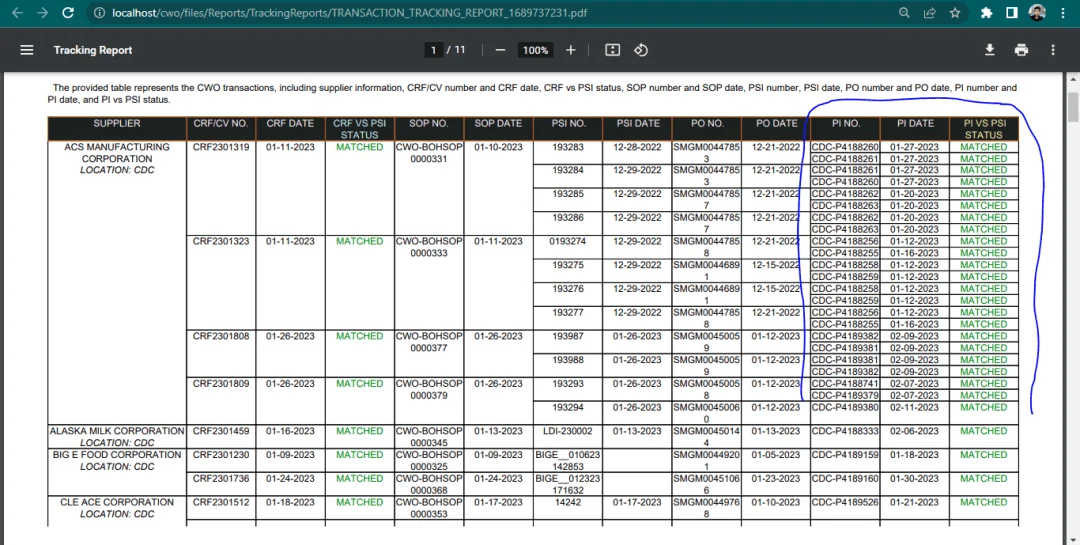1080x545 pixels.
Task: Click the PDF page number field
Action: click(433, 50)
